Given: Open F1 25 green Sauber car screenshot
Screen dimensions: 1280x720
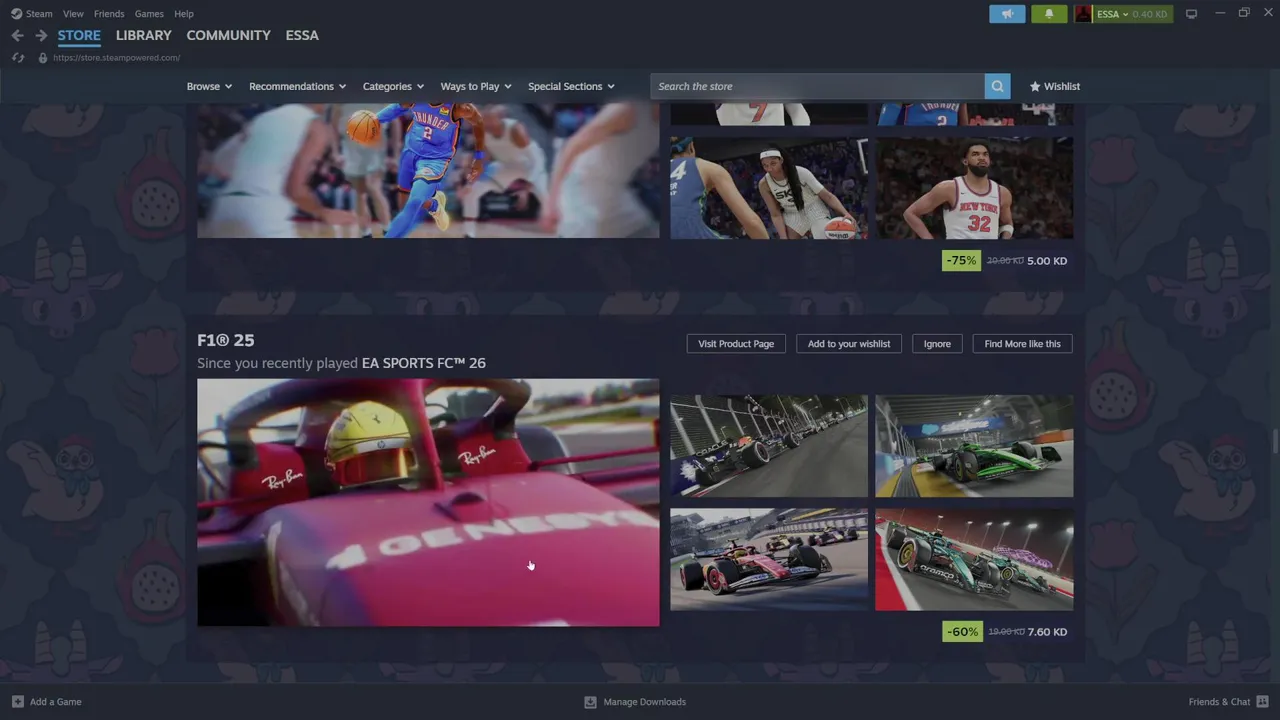Looking at the screenshot, I should [974, 446].
